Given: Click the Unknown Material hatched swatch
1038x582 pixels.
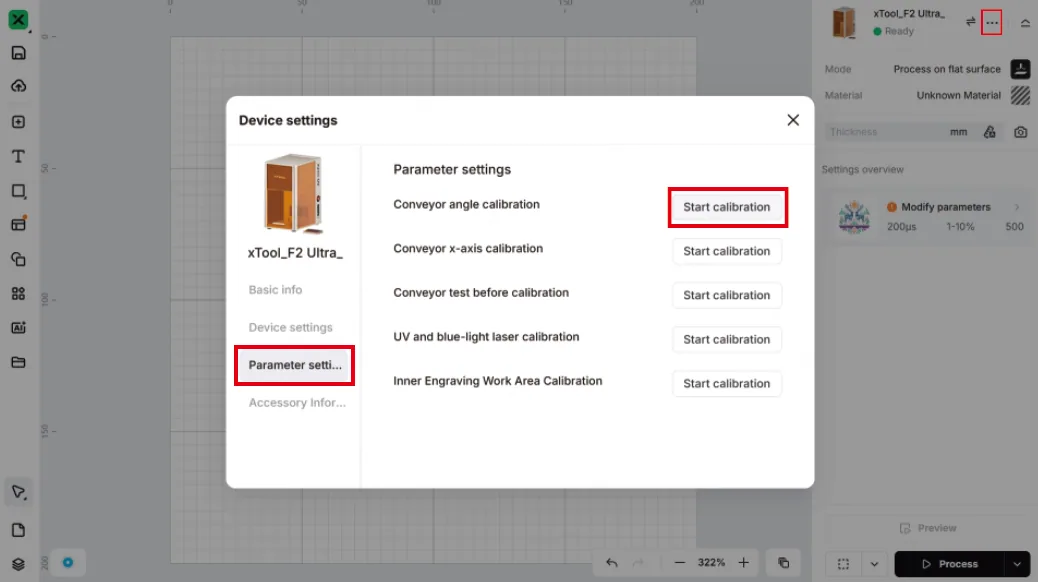Looking at the screenshot, I should click(1020, 95).
